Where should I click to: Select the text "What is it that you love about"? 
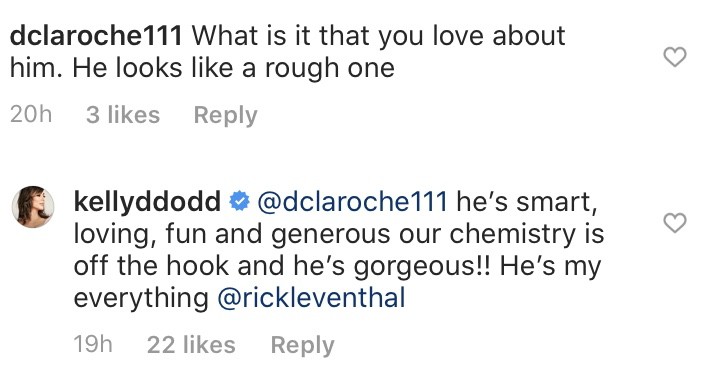pyautogui.click(x=379, y=36)
